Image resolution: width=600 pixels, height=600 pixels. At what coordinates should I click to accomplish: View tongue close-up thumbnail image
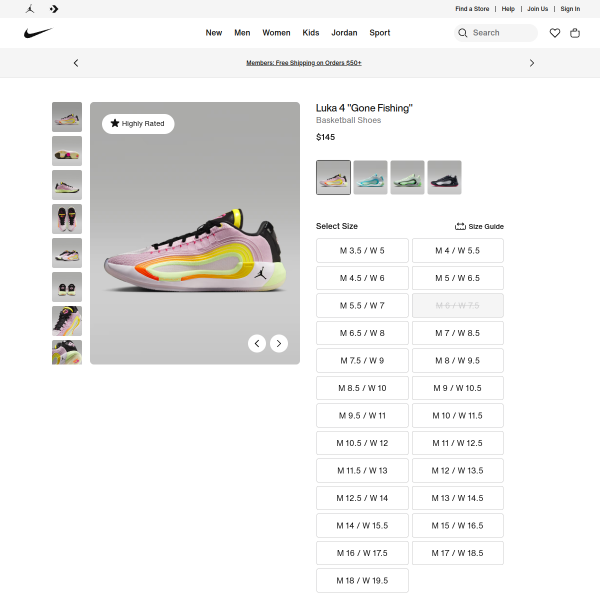(x=67, y=321)
